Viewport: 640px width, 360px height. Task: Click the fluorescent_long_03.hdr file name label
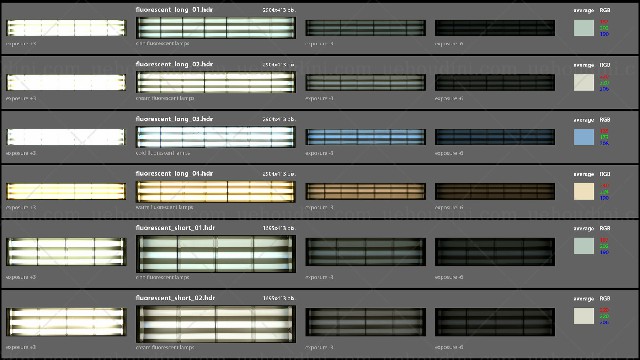174,119
